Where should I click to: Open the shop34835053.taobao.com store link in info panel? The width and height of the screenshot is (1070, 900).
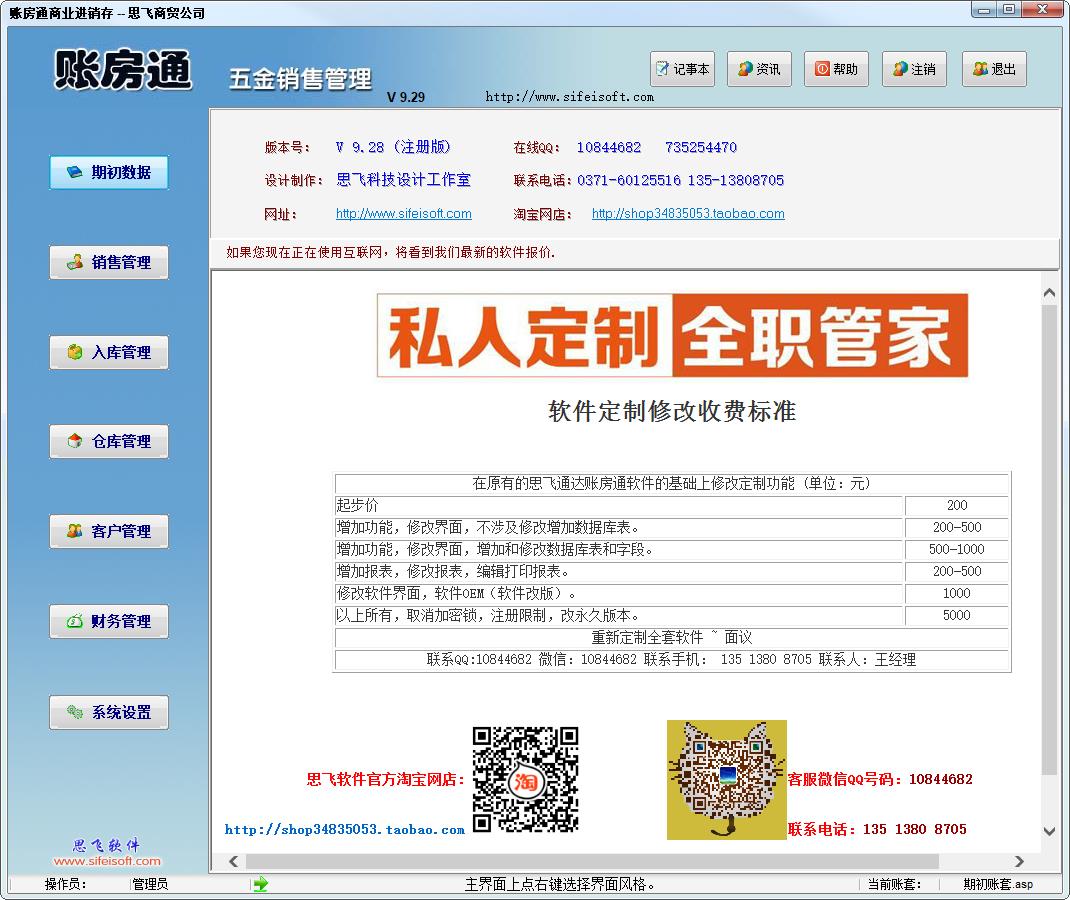coord(688,214)
